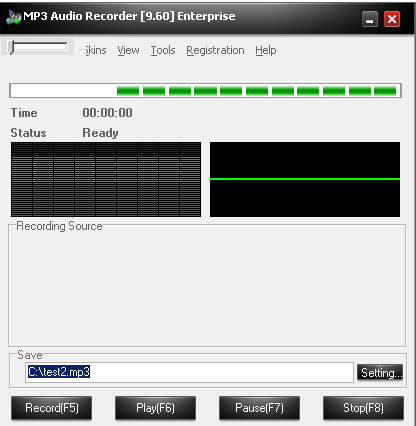Click the Save group label
416x426 pixels.
click(30, 355)
